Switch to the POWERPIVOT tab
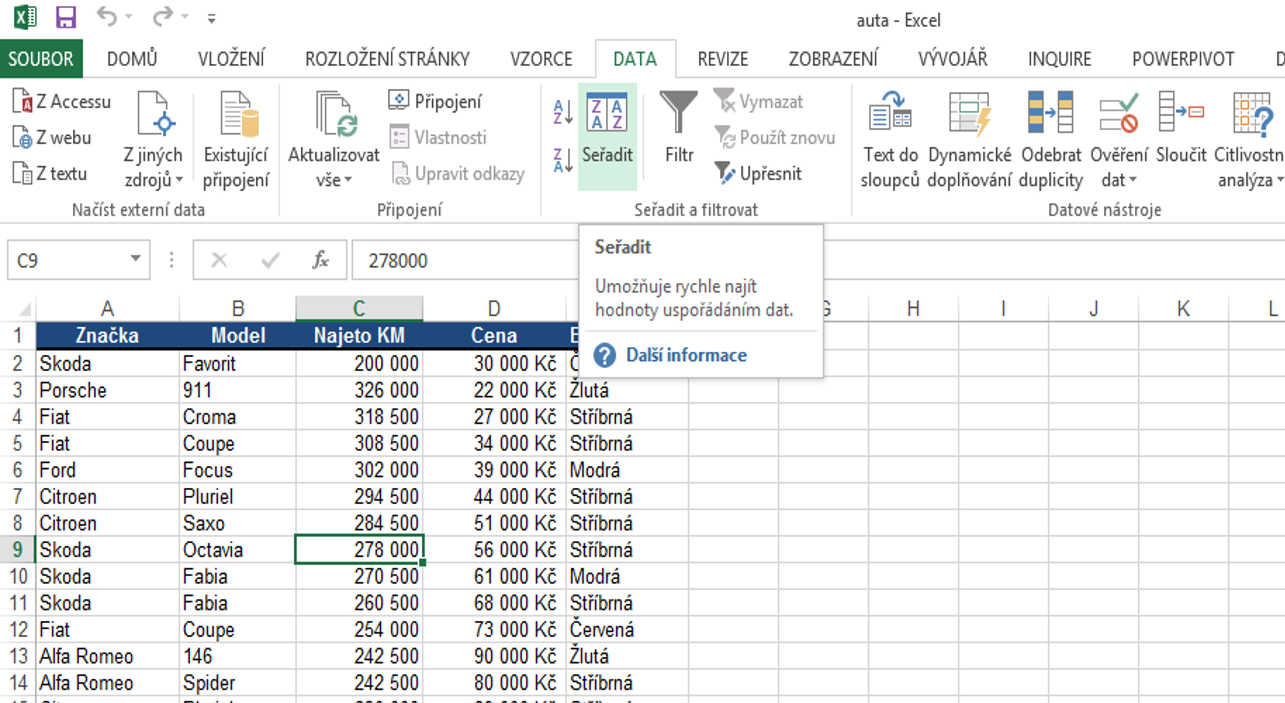Viewport: 1285px width, 703px height. 1183,59
